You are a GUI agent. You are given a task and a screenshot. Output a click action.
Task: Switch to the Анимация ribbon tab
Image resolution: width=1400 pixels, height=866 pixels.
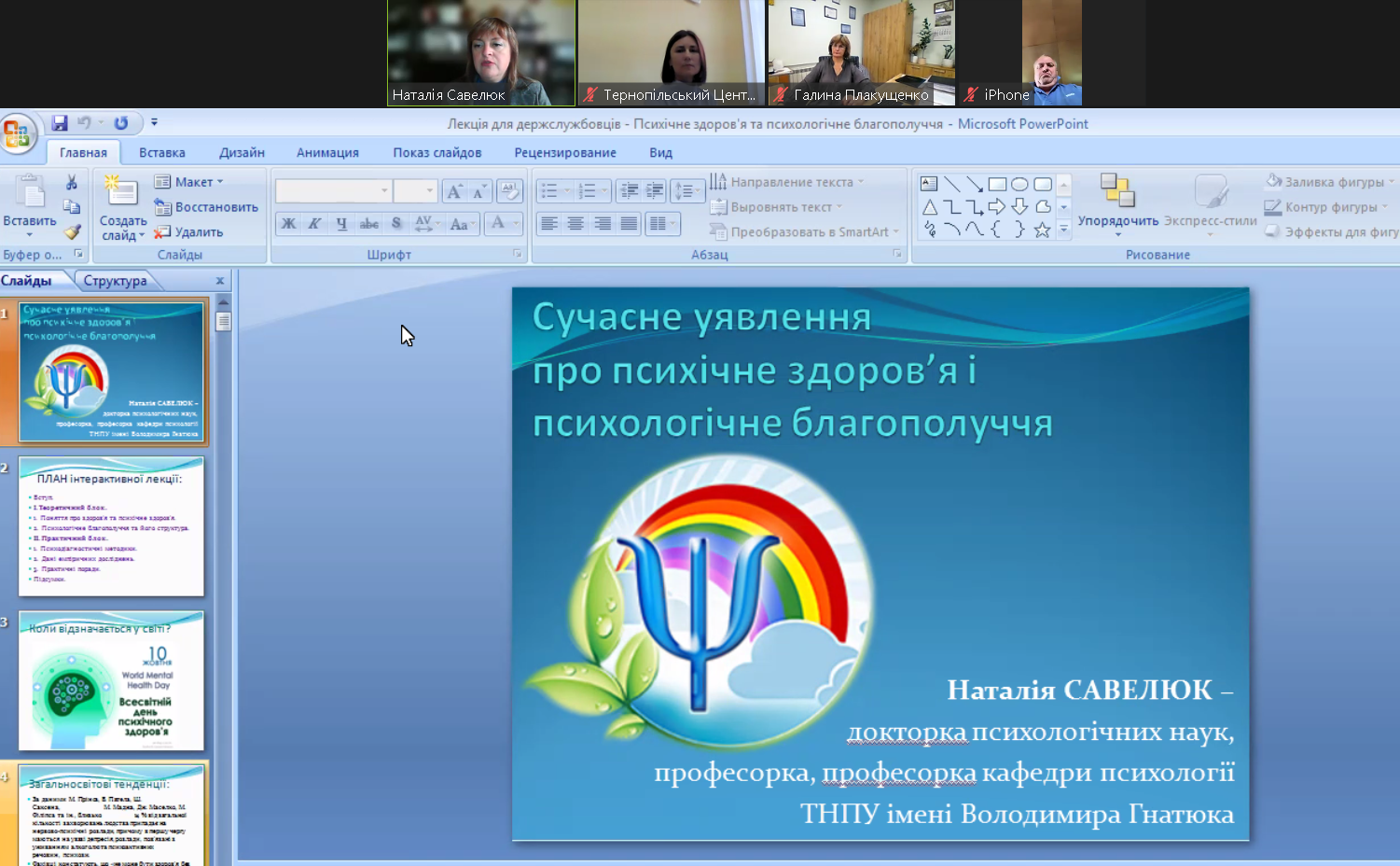[327, 153]
